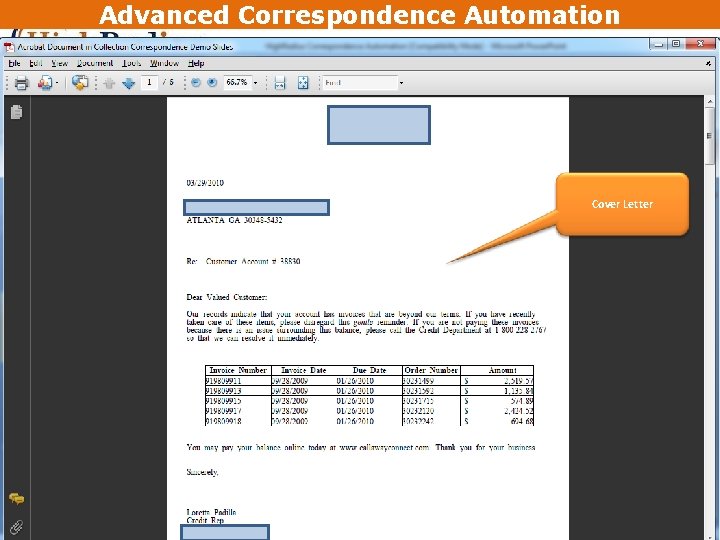The image size is (720, 540).
Task: Click the Credit Rep title text
Action: [x=205, y=520]
